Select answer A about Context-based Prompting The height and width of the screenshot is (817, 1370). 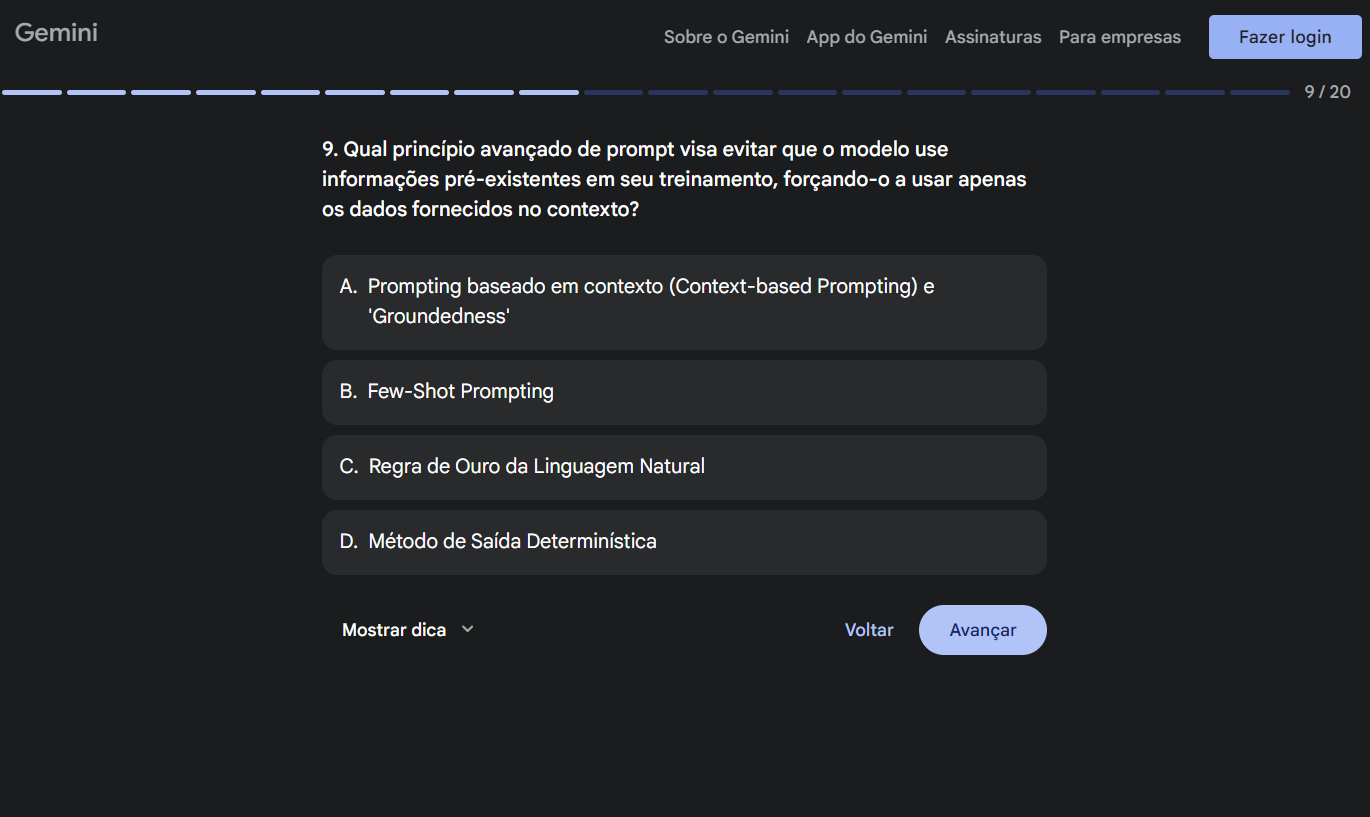point(684,302)
